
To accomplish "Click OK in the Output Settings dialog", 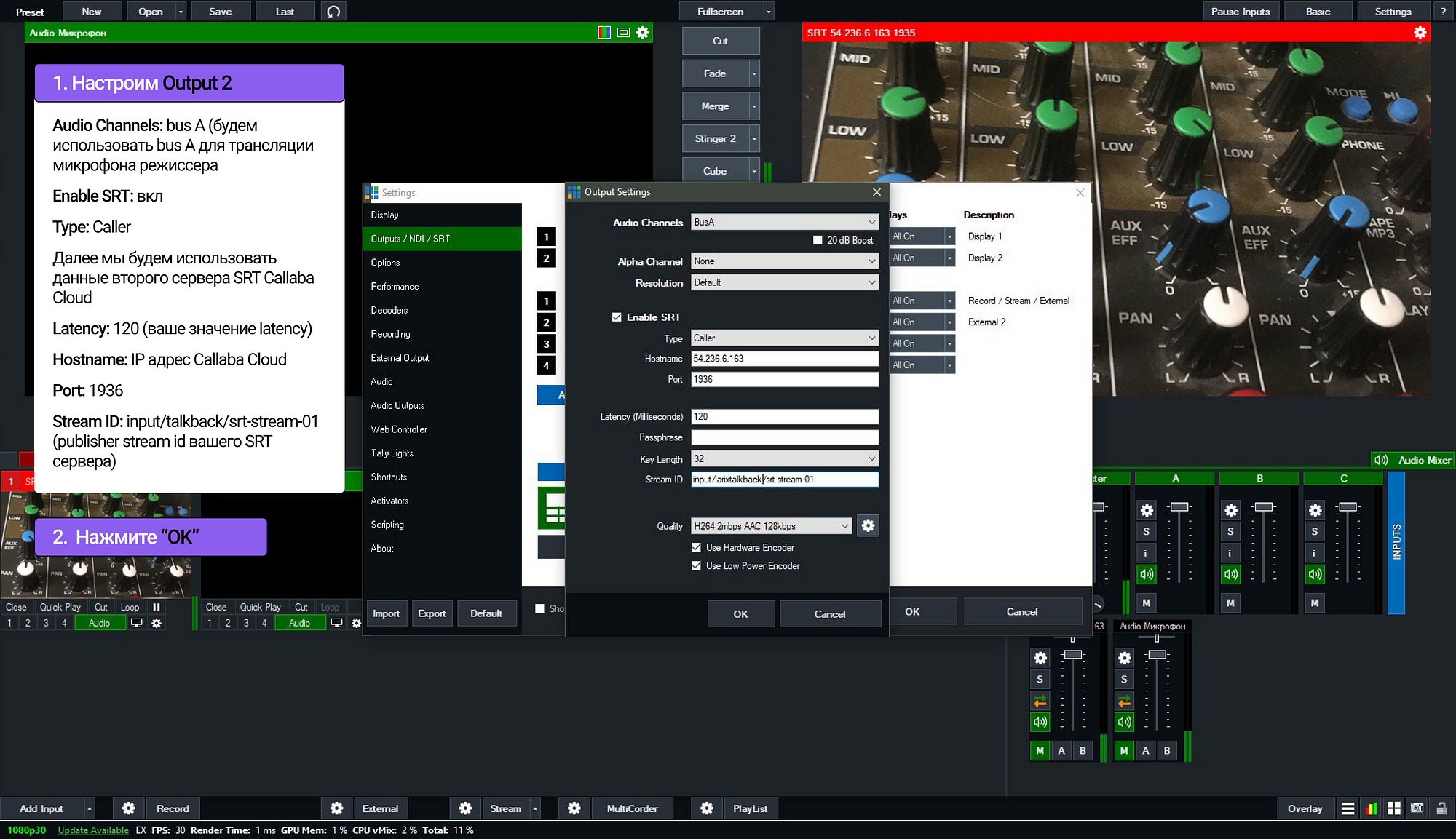I will 740,613.
